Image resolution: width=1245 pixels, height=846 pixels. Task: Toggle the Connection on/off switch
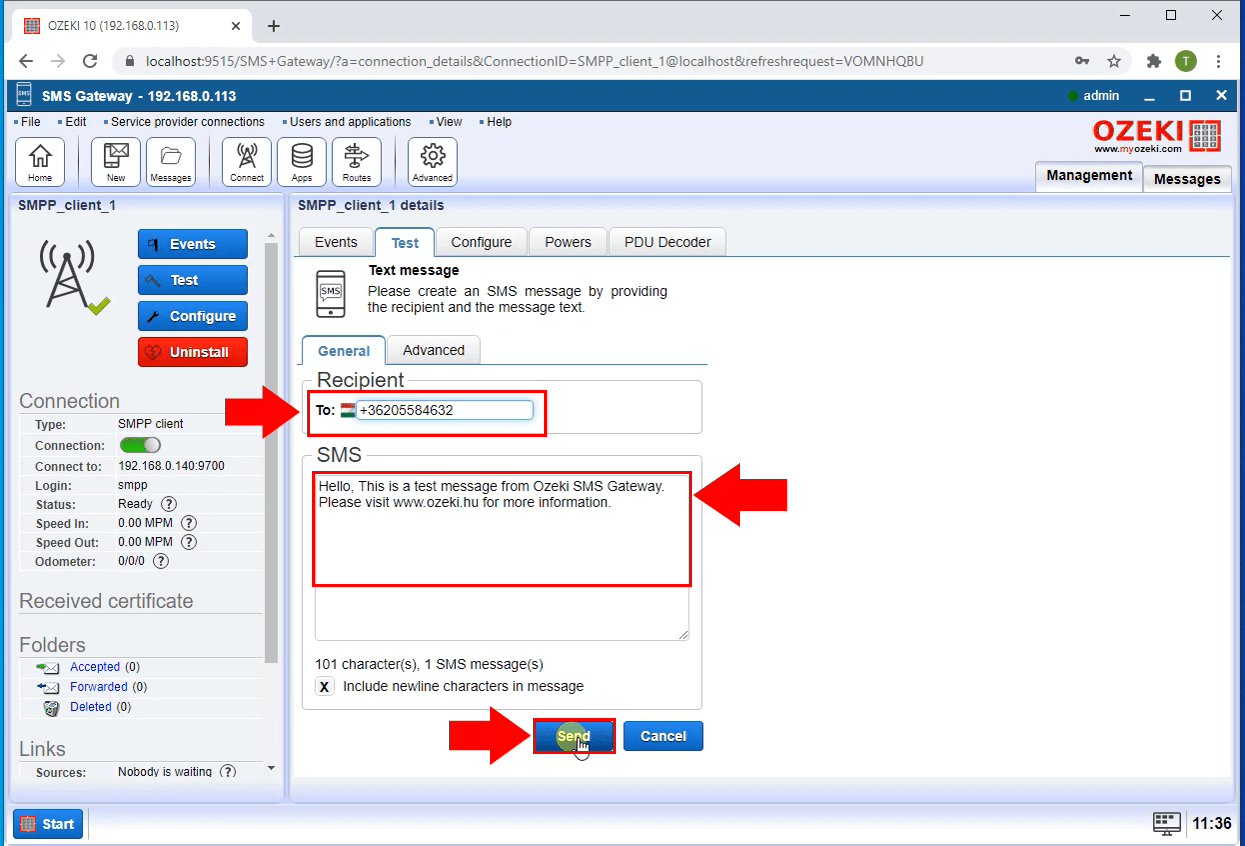coord(139,445)
